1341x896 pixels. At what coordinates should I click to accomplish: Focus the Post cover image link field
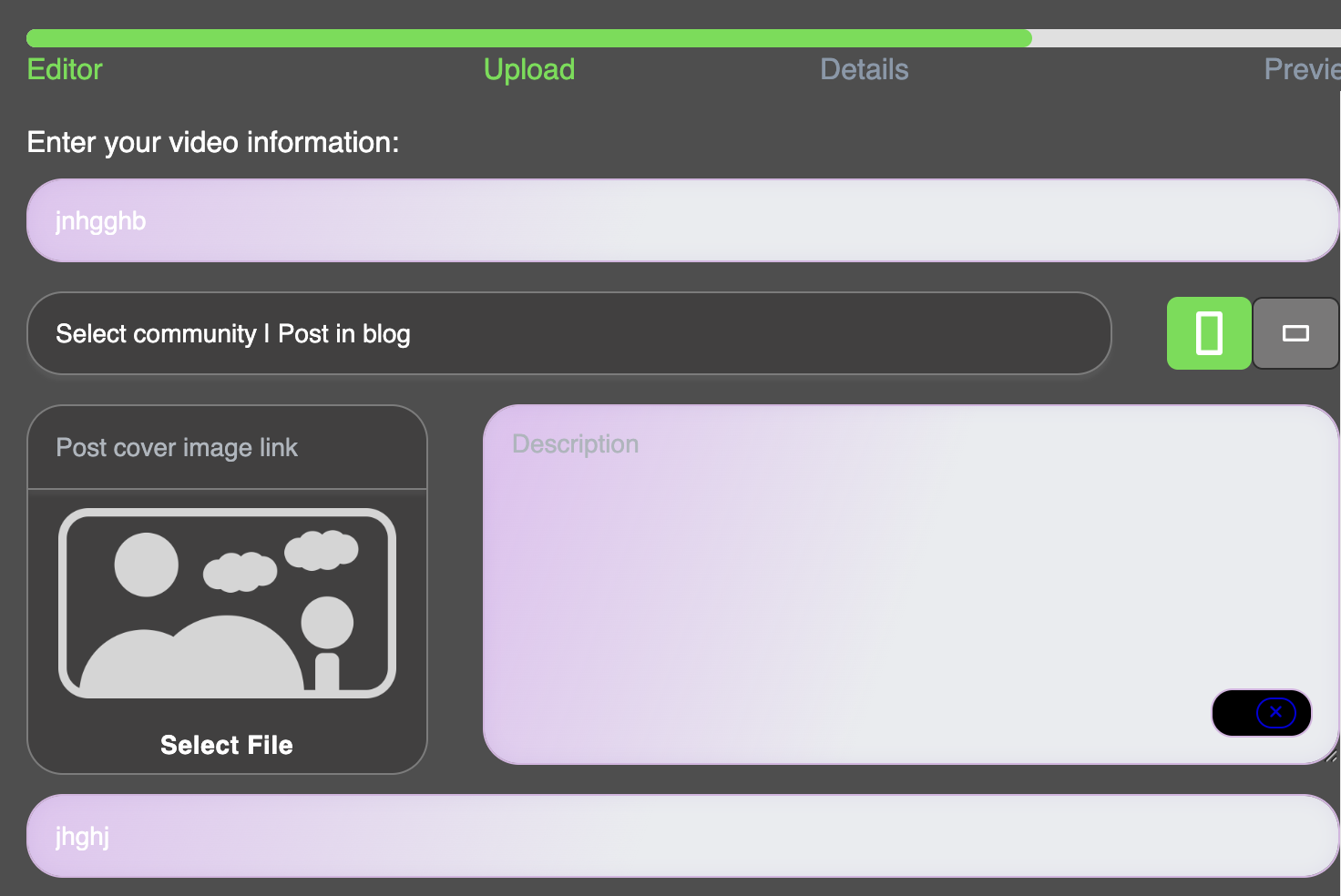coord(228,447)
